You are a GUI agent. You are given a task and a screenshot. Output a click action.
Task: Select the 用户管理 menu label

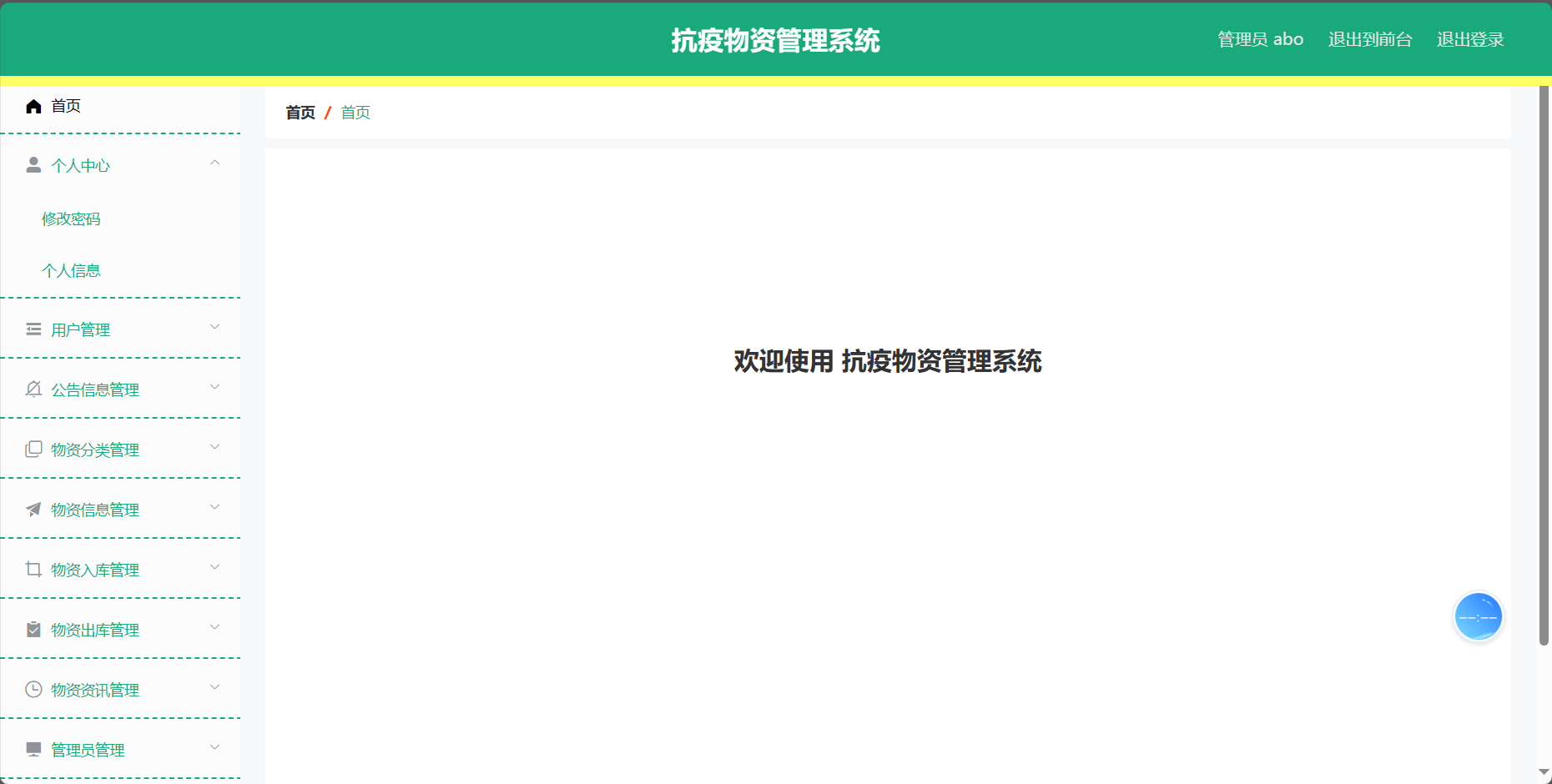point(80,329)
